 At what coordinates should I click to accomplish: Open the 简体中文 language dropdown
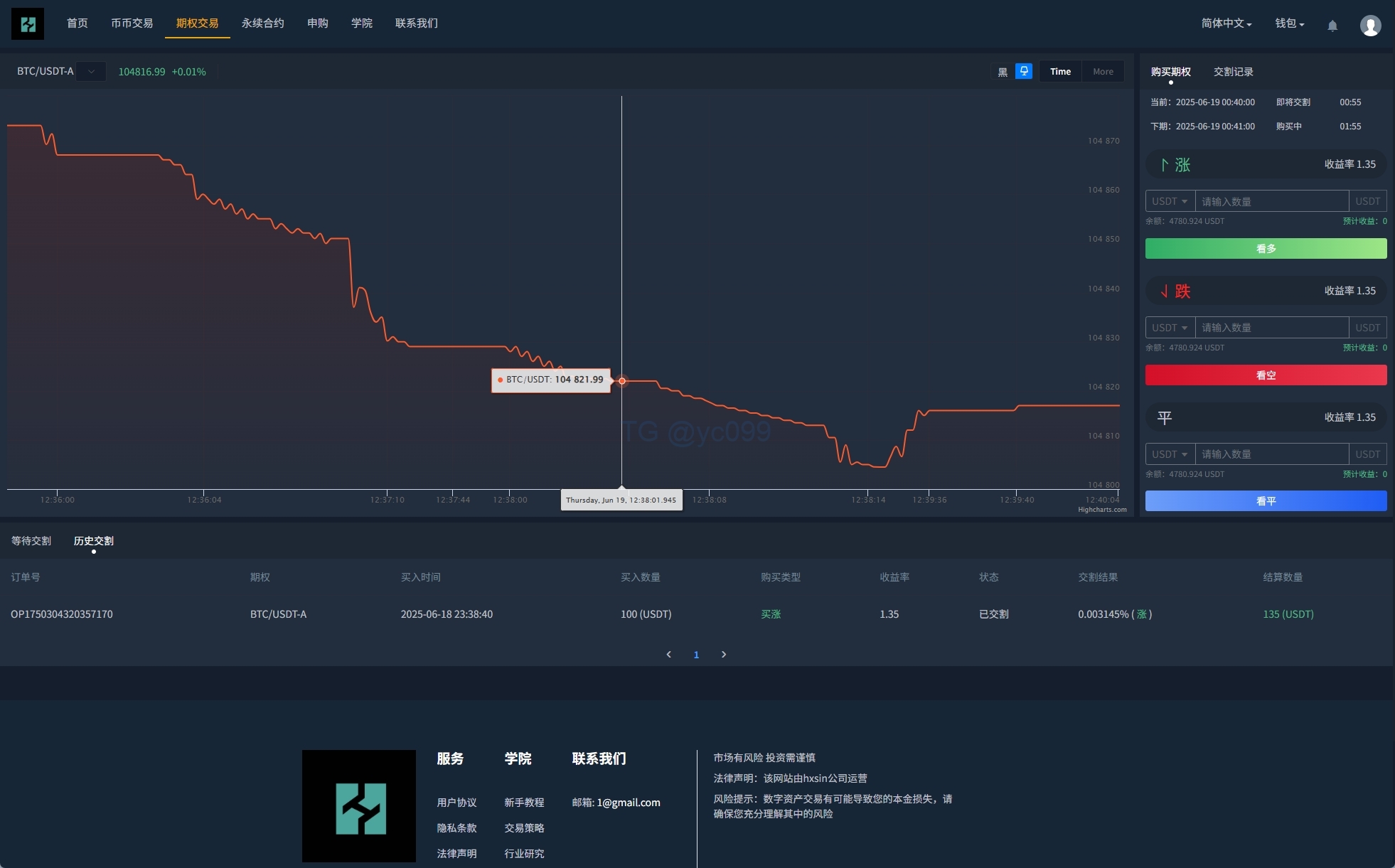pyautogui.click(x=1226, y=23)
